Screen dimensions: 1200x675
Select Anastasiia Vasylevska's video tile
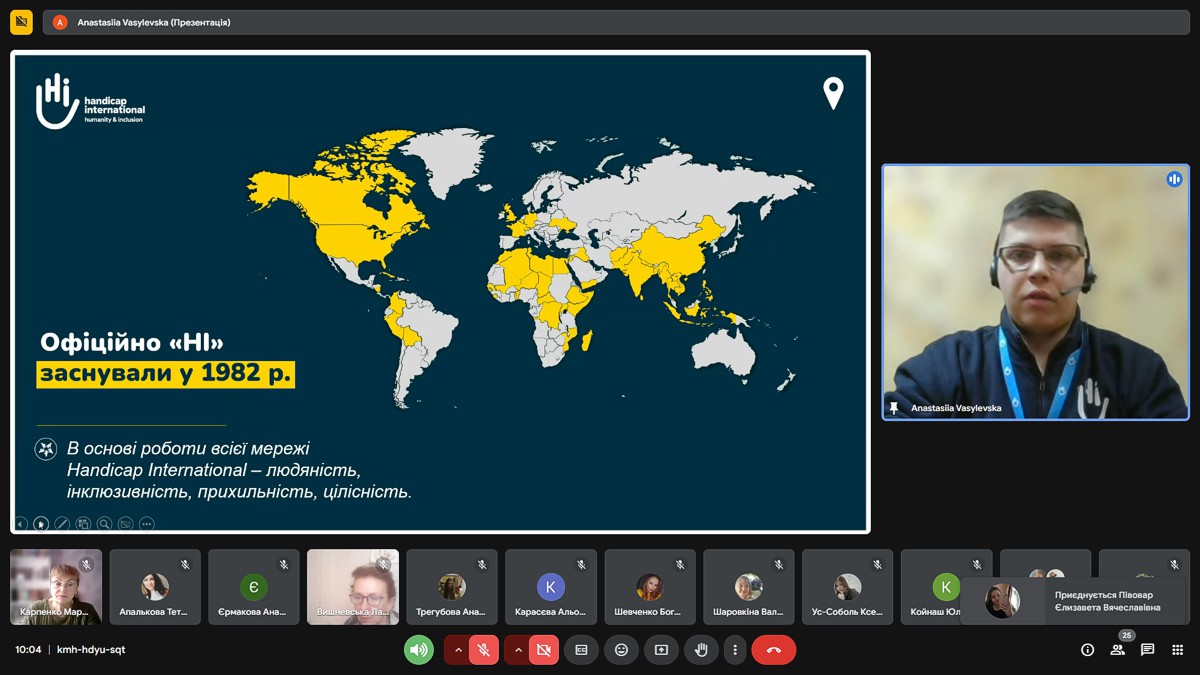[1036, 292]
